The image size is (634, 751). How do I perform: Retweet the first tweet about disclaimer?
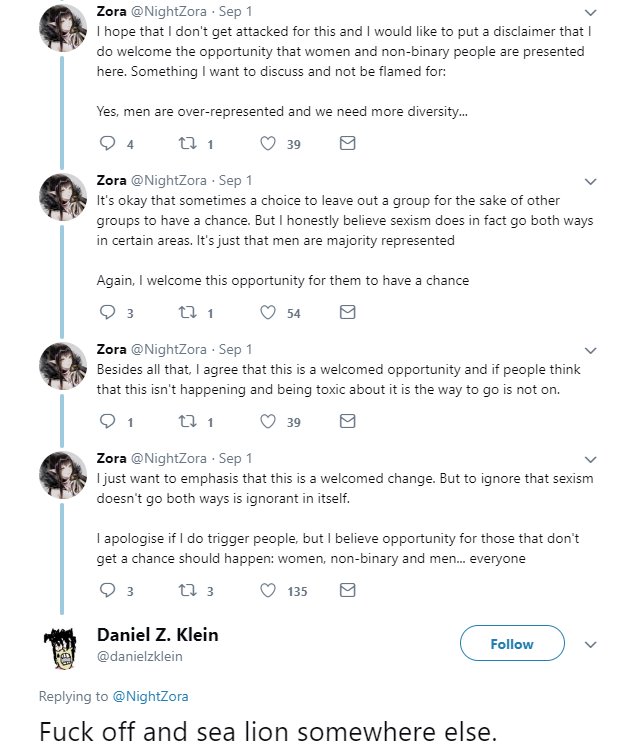click(188, 143)
